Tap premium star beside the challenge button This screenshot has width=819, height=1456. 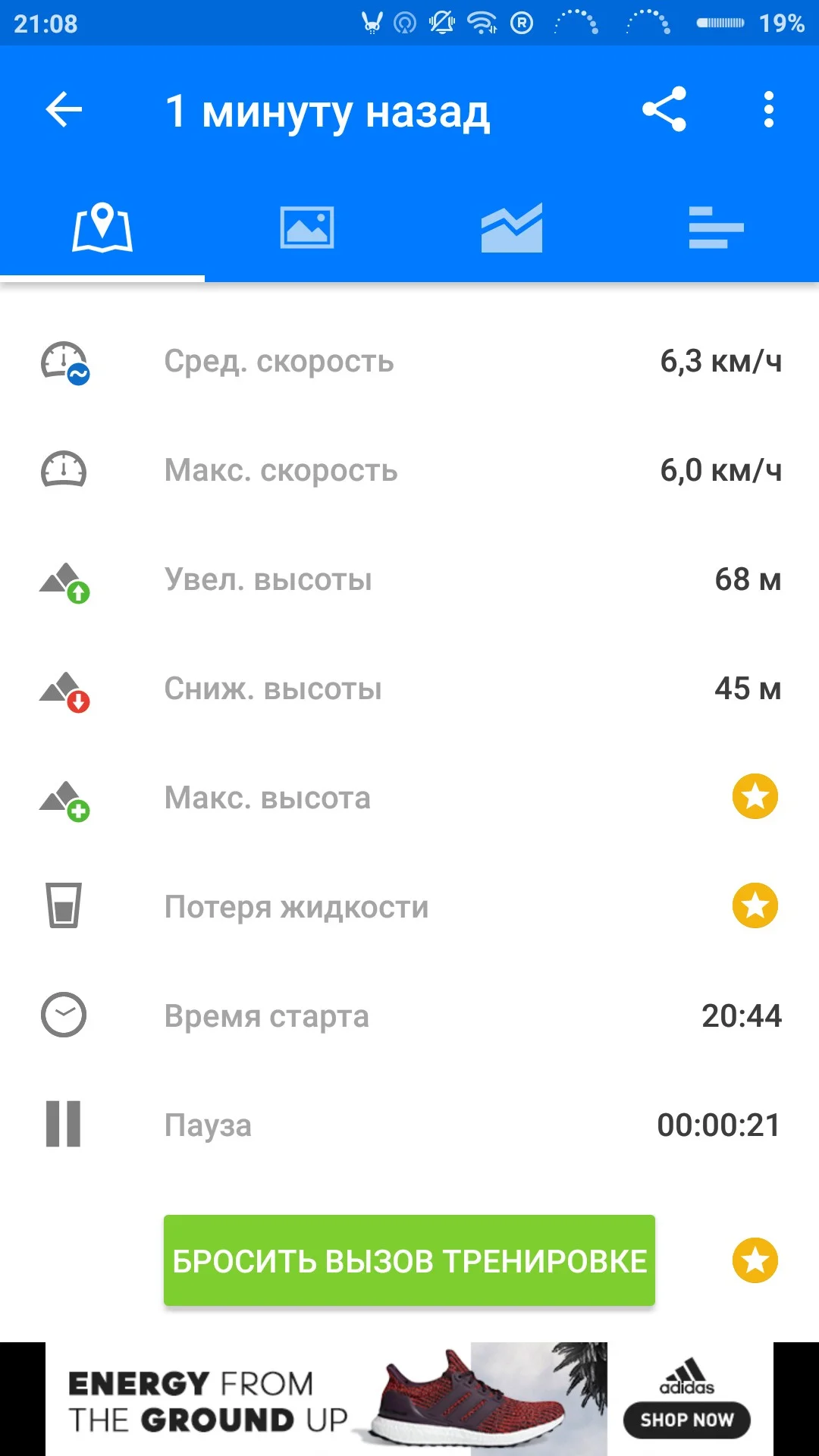(755, 1260)
